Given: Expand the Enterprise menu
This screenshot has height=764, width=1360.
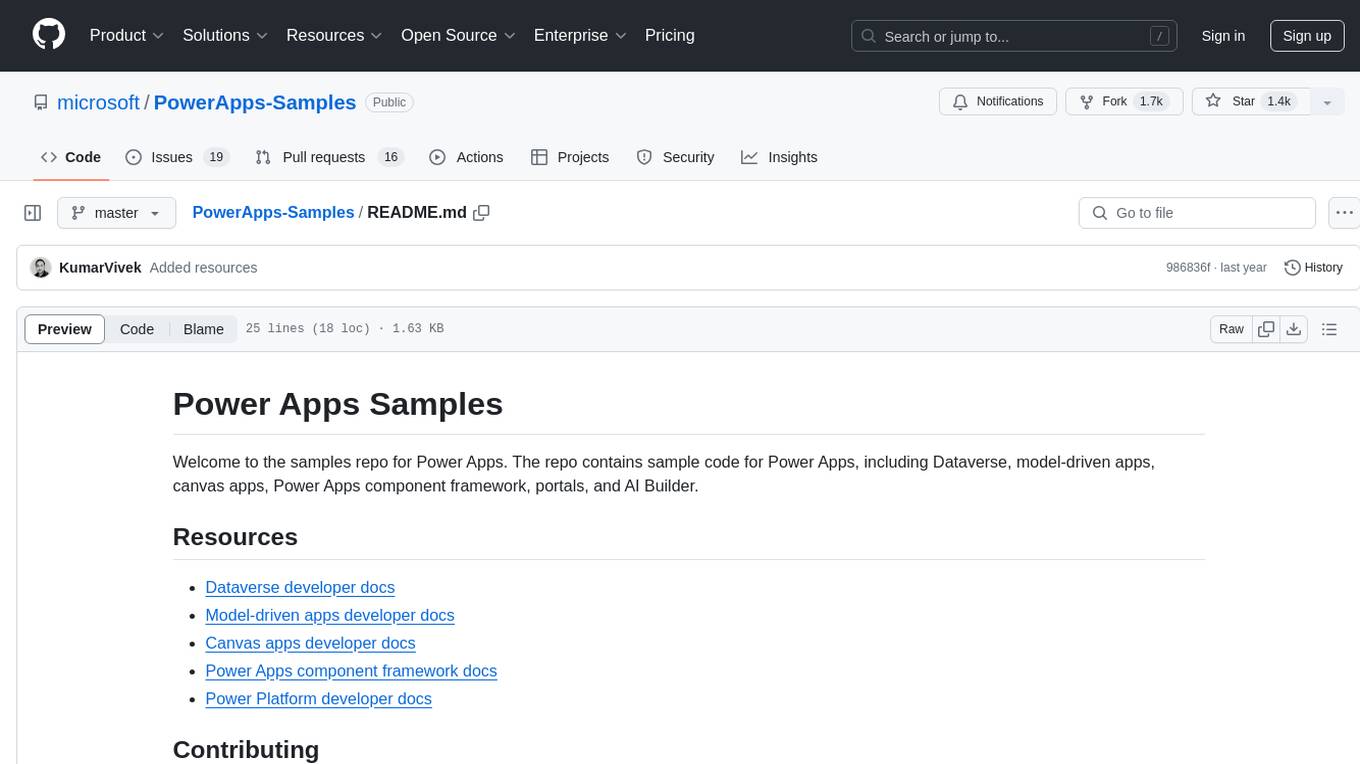Looking at the screenshot, I should pos(580,35).
